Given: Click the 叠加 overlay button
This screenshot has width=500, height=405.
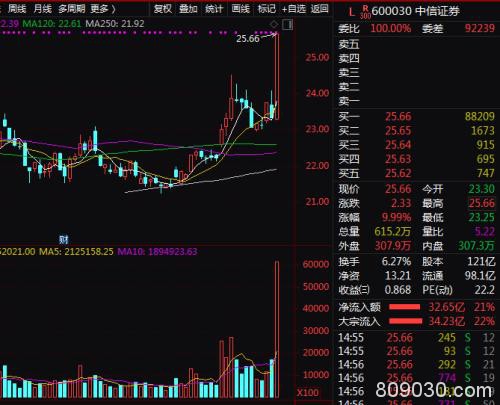Looking at the screenshot, I should 188,9.
